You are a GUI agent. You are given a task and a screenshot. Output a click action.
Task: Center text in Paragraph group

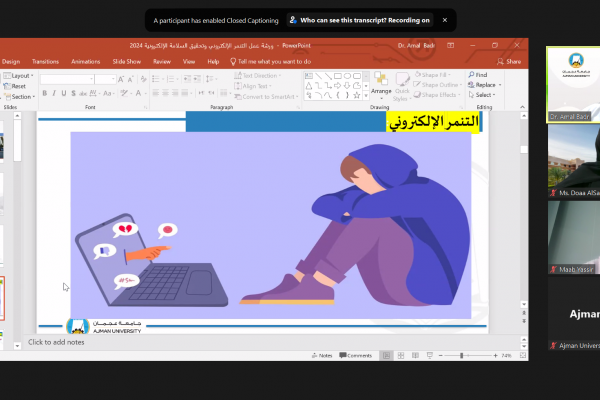(x=165, y=93)
